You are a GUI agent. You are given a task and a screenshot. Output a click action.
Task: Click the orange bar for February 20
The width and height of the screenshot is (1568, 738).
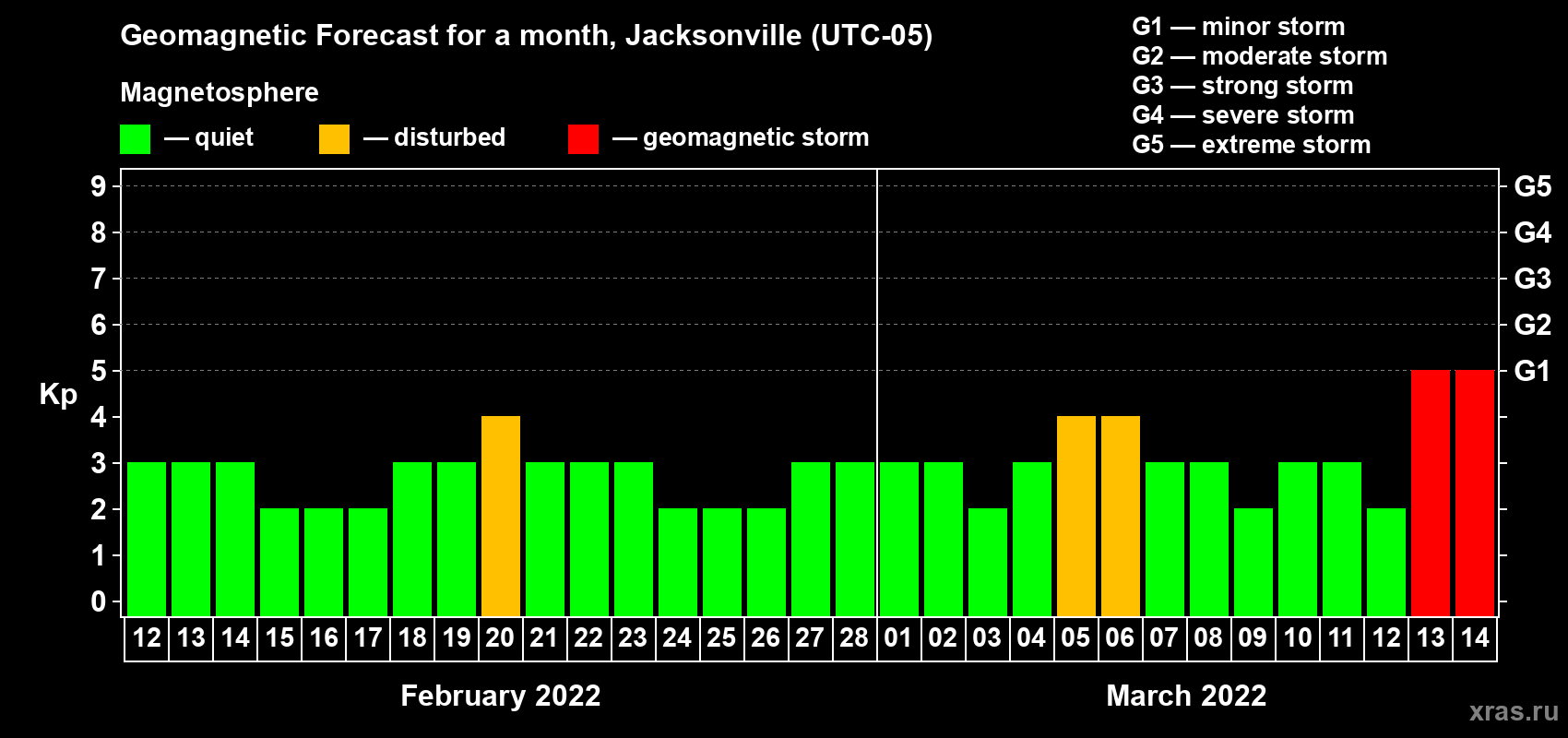pos(501,516)
